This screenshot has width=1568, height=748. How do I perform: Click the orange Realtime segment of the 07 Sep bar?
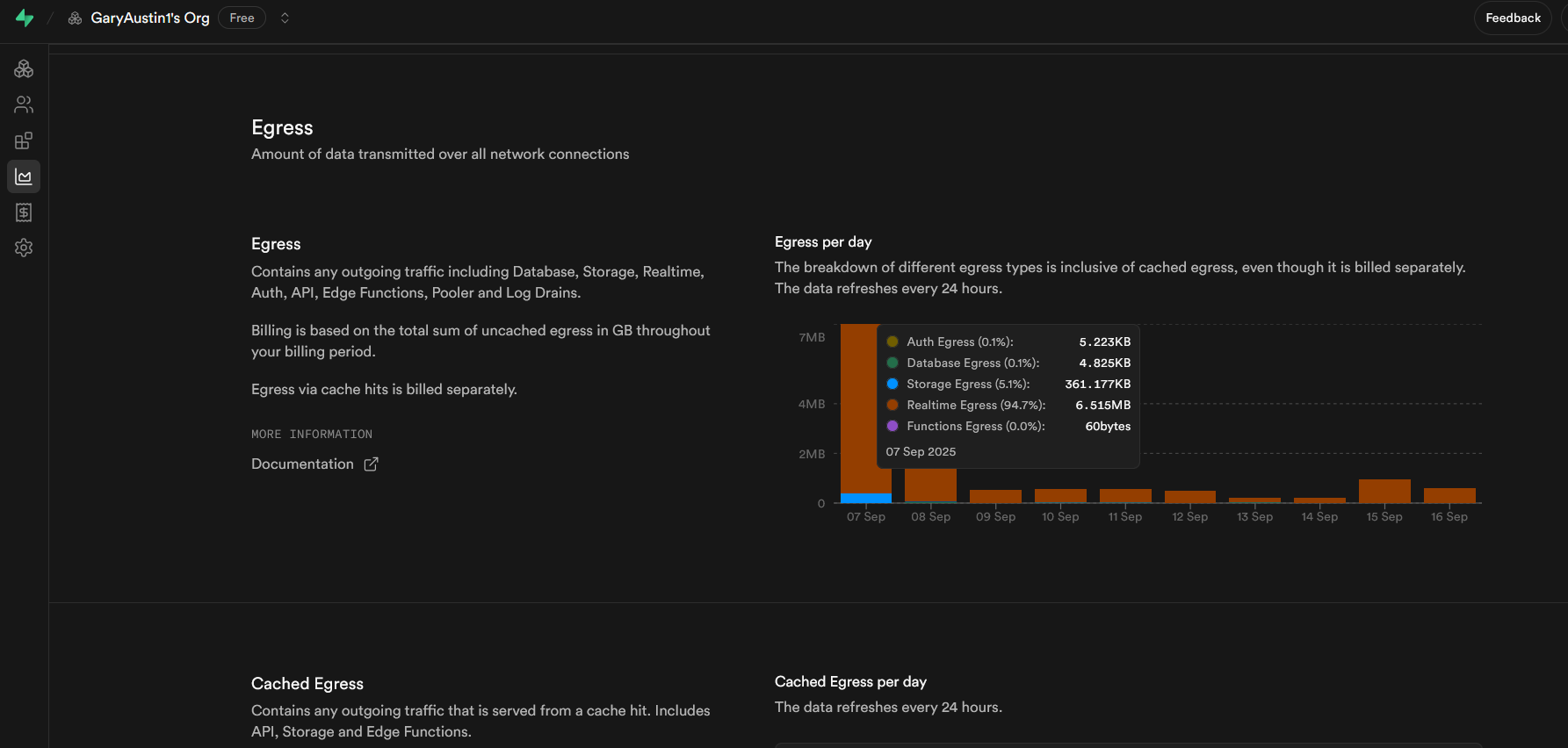click(x=858, y=408)
